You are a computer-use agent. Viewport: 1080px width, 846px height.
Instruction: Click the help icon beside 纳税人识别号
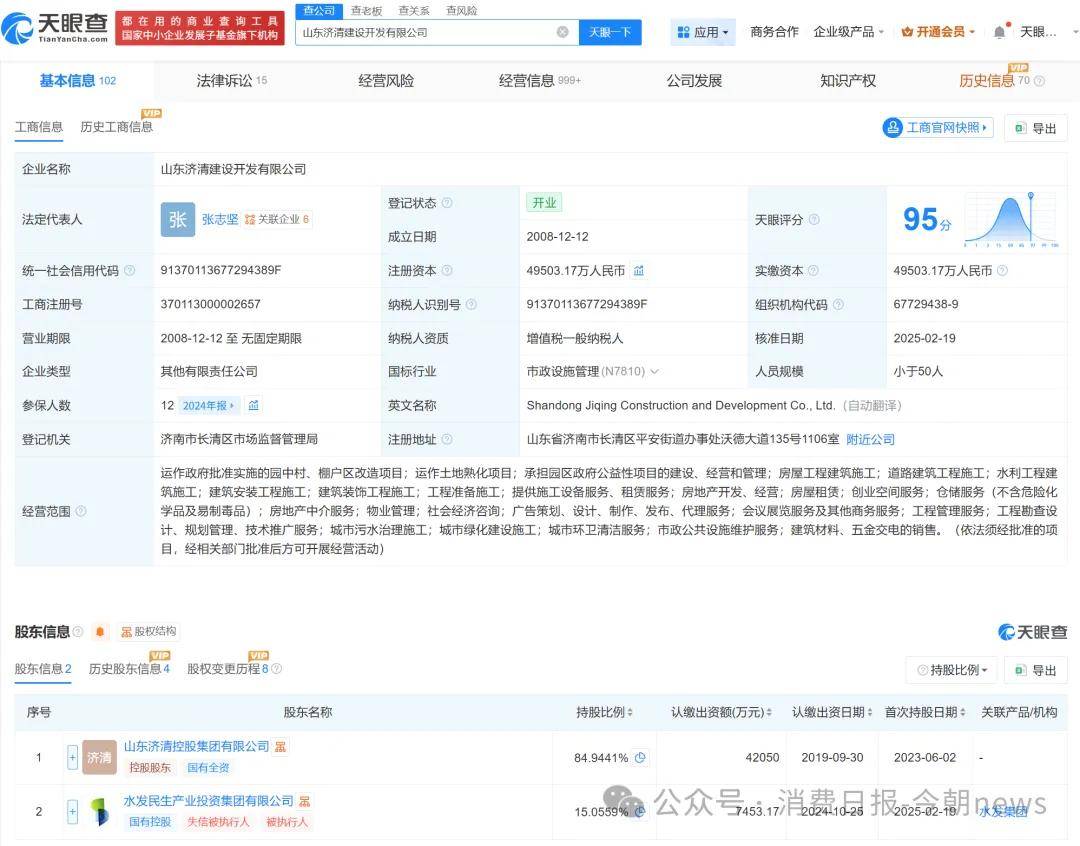(x=471, y=305)
